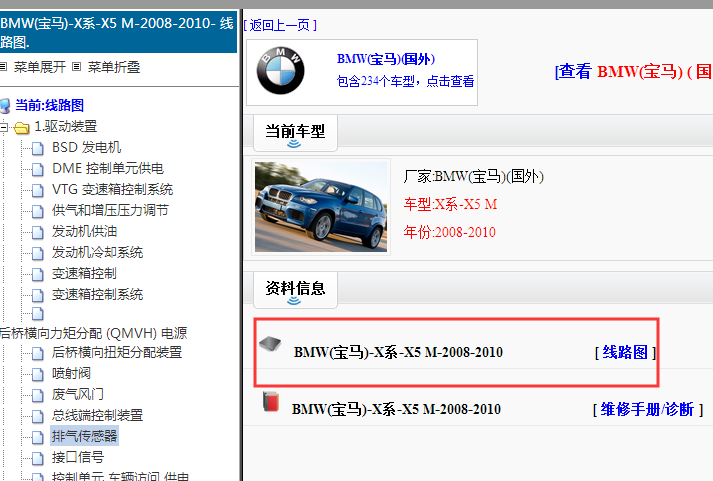Click the page icon beside 接口信号

coord(38,458)
